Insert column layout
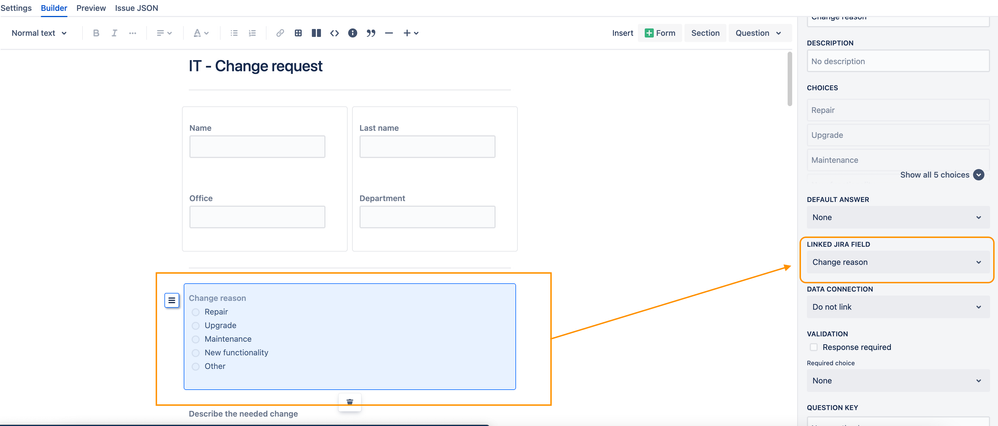 316,33
